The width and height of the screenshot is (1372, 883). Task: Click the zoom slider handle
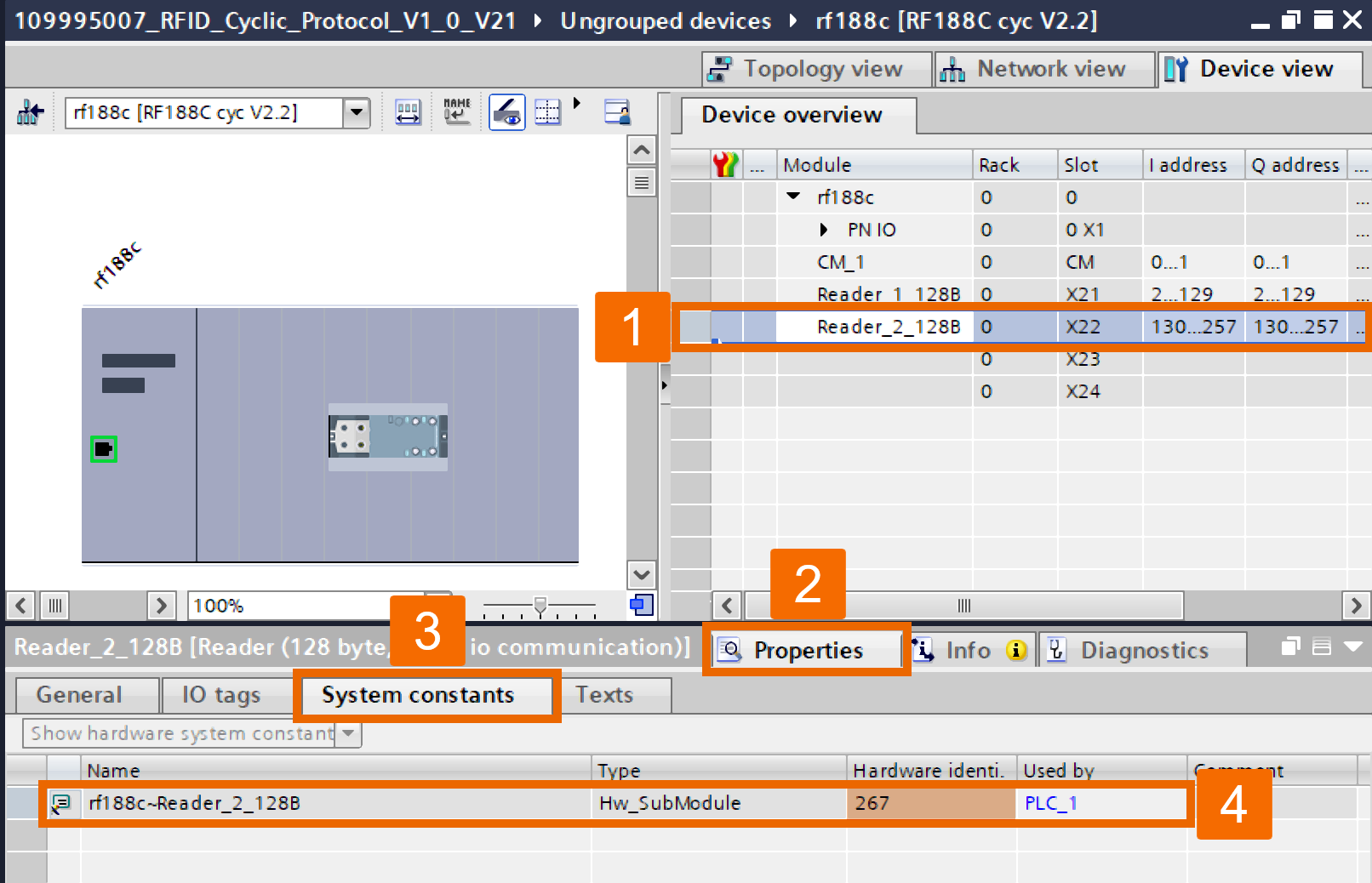coord(540,605)
